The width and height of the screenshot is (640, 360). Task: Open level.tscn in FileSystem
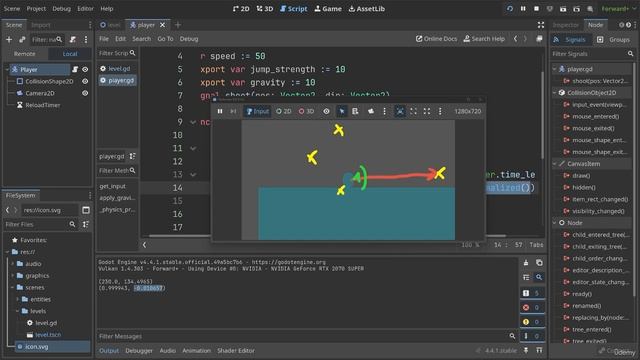click(x=48, y=335)
